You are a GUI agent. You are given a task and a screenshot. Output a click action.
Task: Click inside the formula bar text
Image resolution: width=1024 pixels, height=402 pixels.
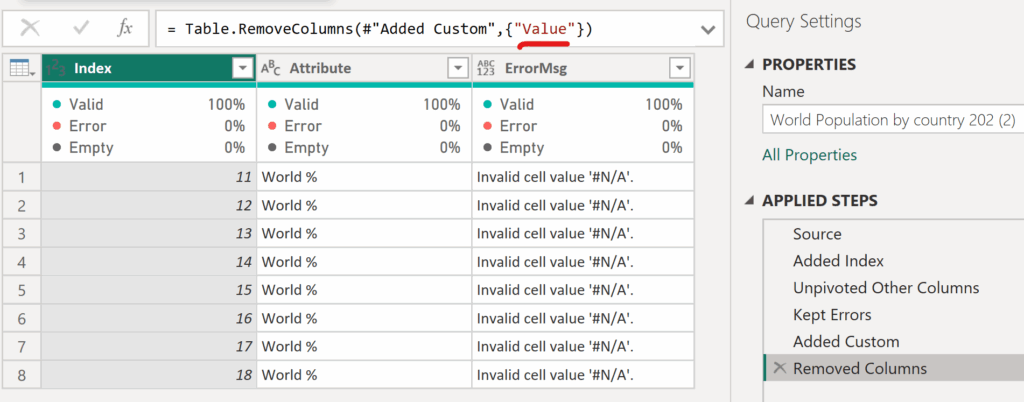pos(380,29)
